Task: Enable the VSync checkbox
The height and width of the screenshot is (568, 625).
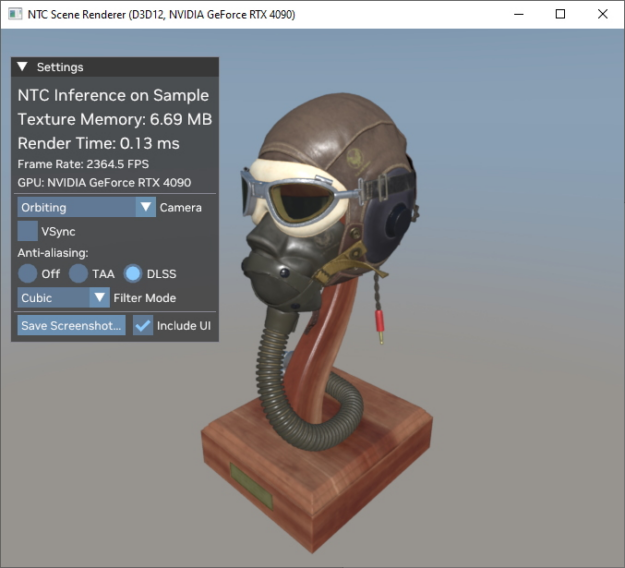Action: point(28,231)
